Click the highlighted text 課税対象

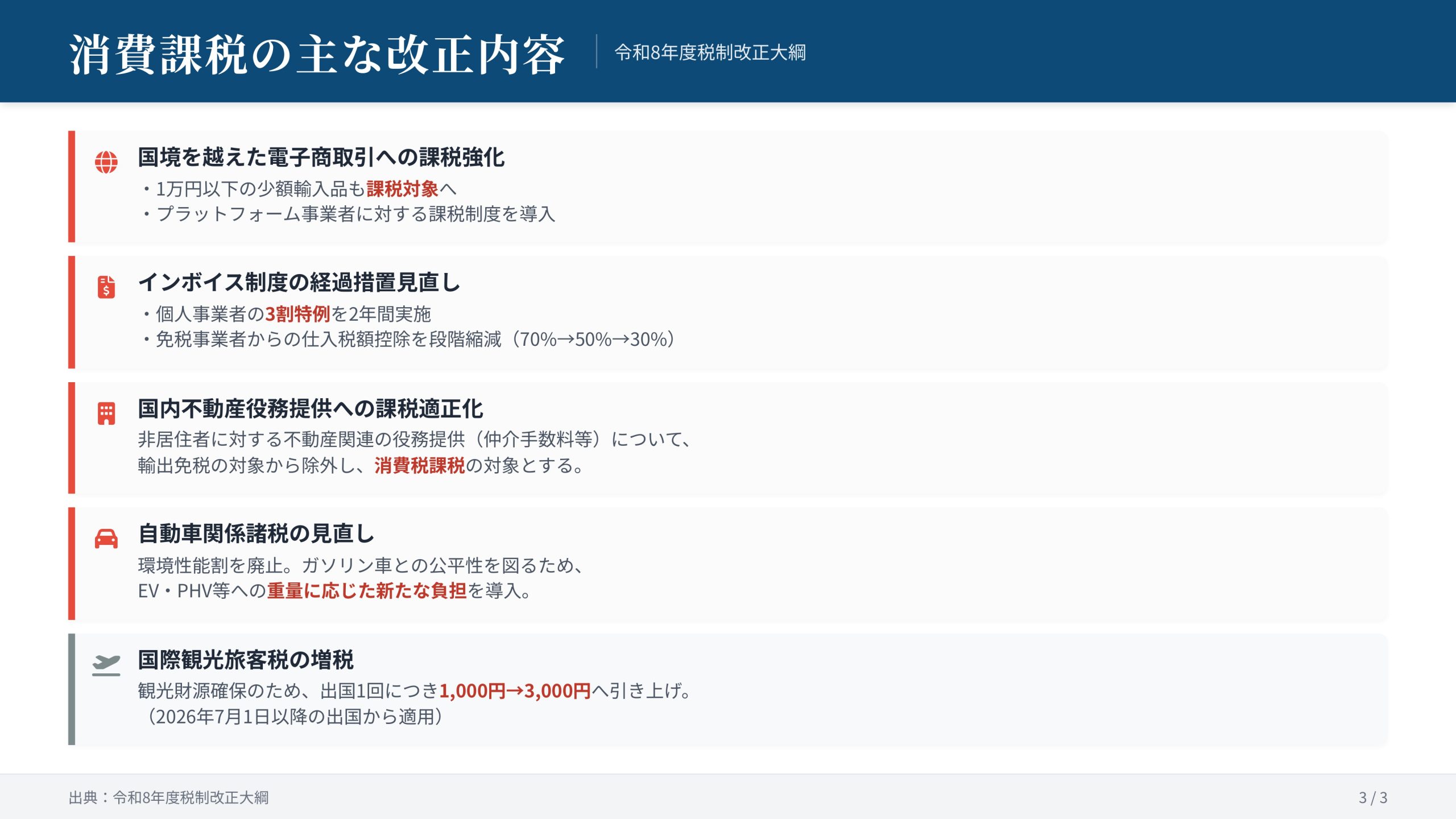click(402, 189)
